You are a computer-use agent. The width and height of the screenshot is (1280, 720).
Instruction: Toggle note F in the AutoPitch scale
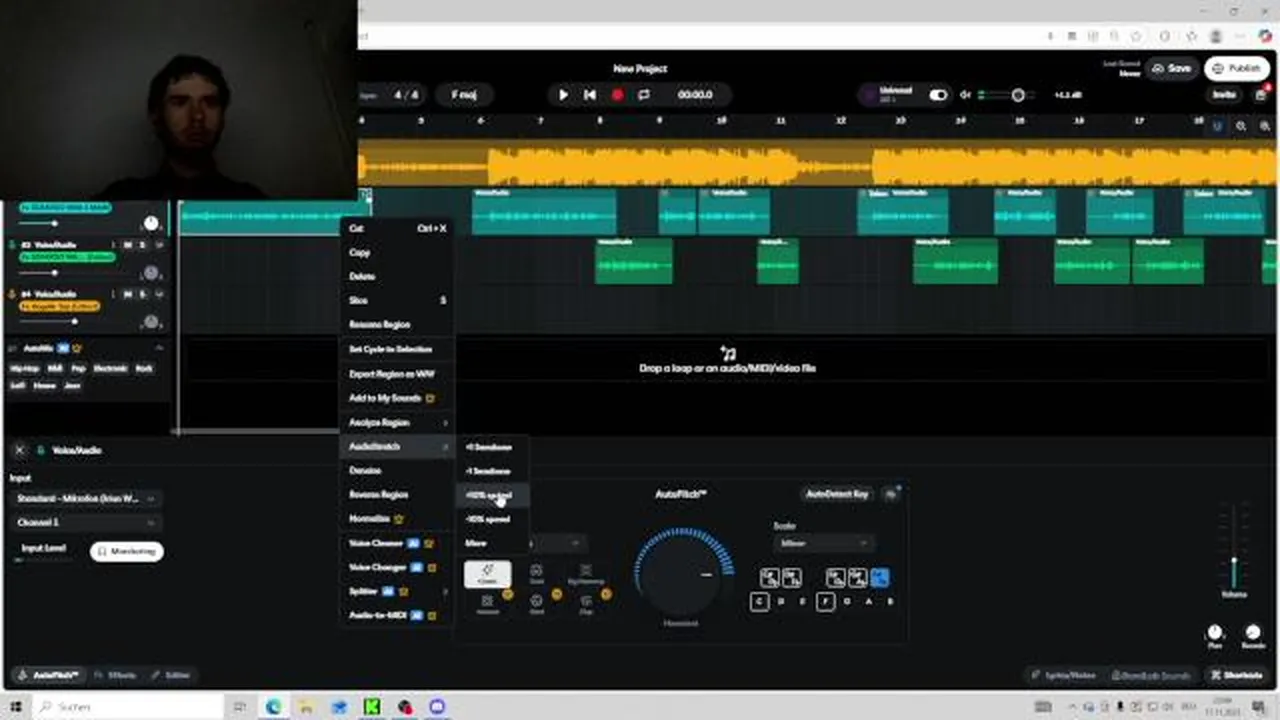tap(825, 602)
